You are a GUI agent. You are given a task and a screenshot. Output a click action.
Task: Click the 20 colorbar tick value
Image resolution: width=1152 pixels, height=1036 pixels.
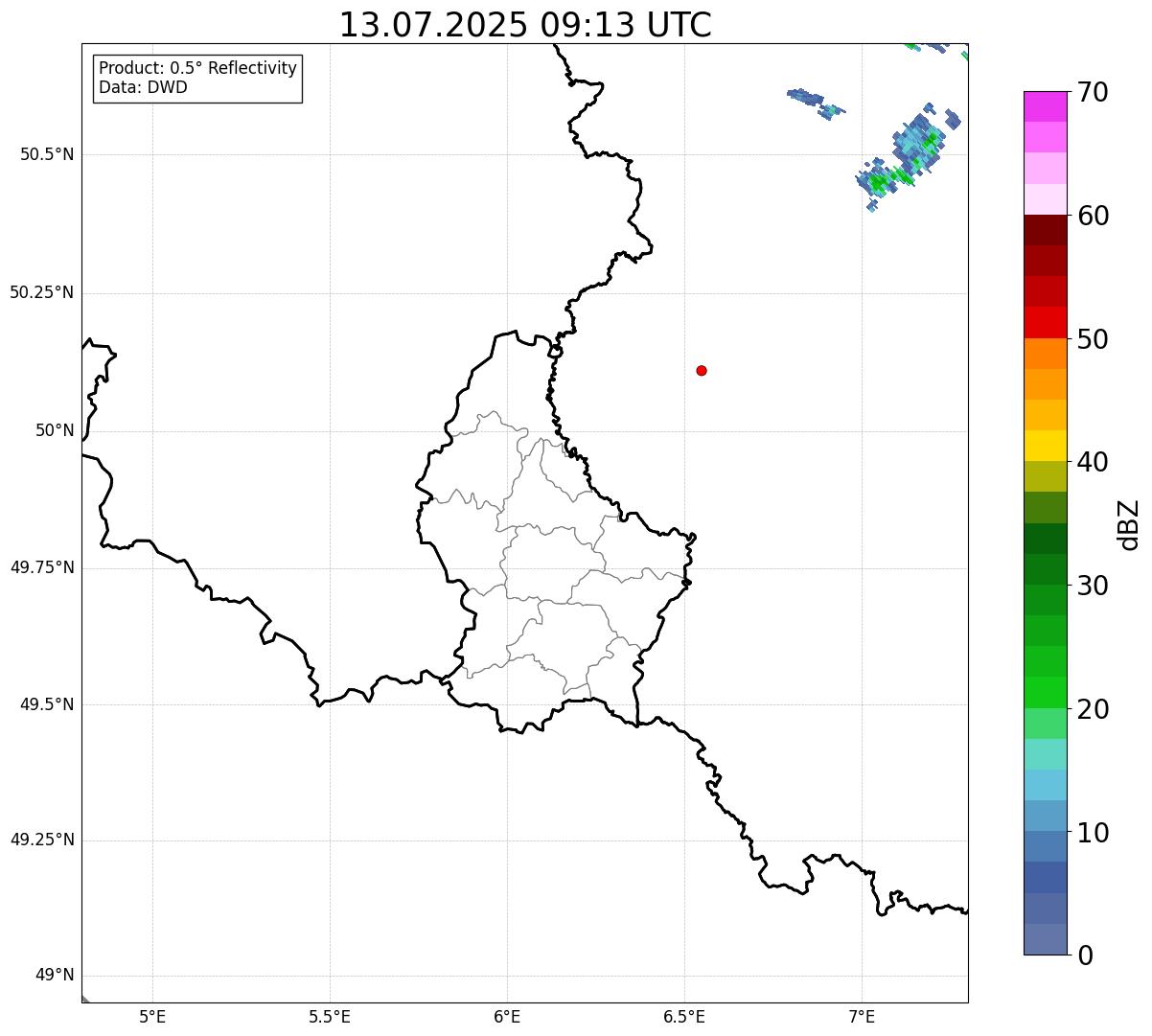(1093, 710)
